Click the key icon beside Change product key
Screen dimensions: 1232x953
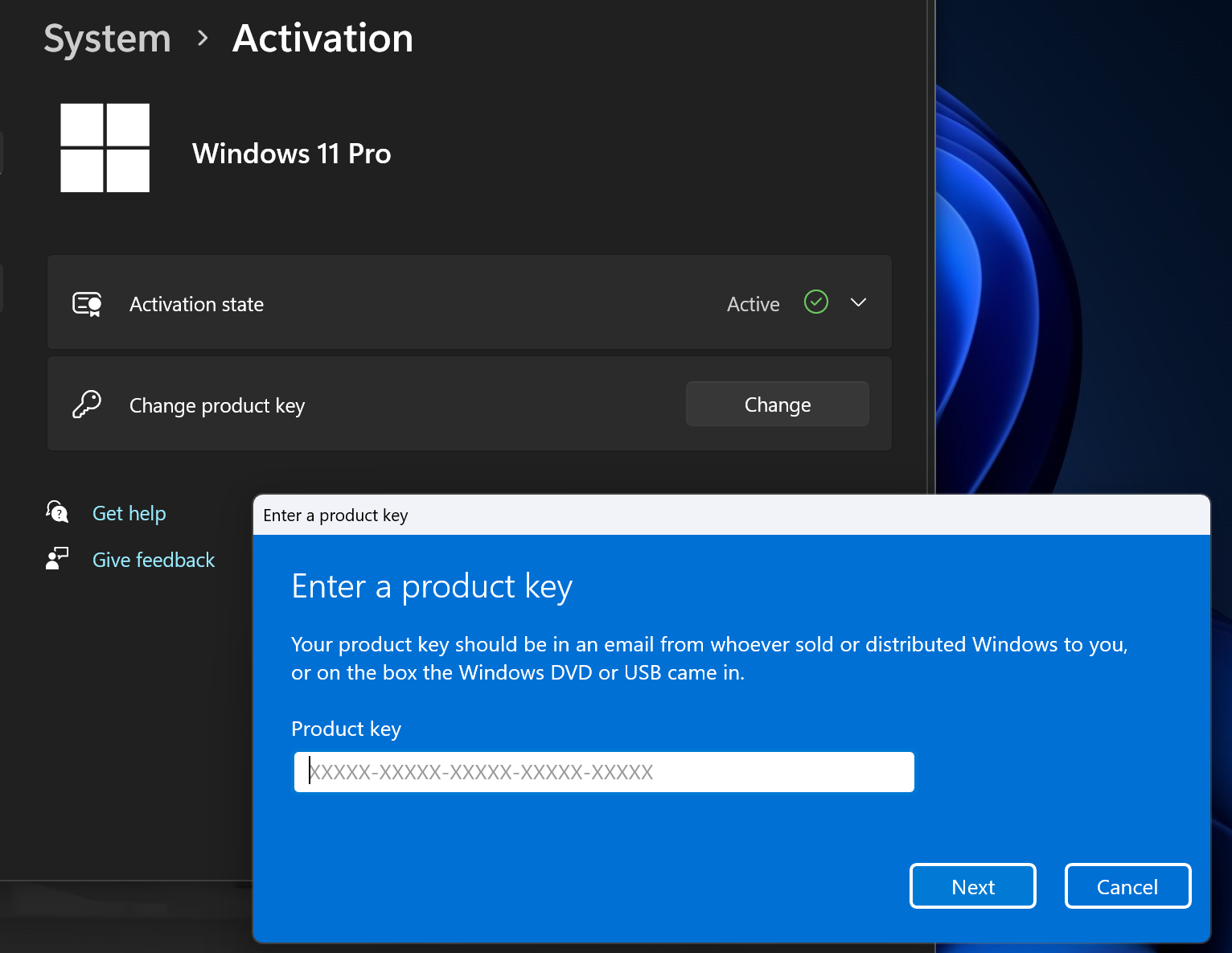(x=88, y=404)
